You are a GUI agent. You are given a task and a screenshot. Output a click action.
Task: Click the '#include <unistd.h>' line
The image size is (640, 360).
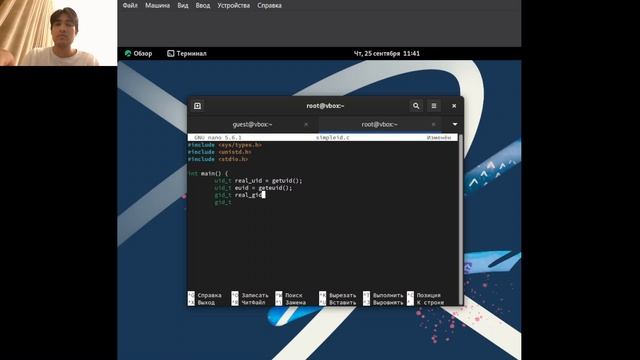pyautogui.click(x=220, y=152)
